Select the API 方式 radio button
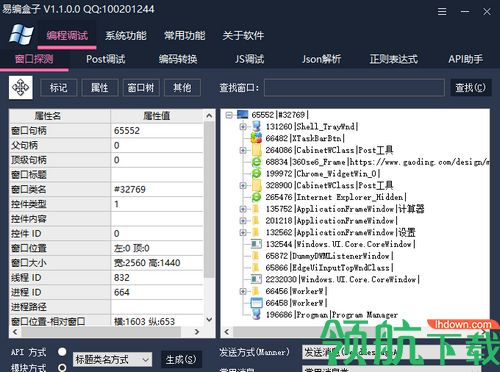This screenshot has width=500, height=372. pyautogui.click(x=62, y=352)
